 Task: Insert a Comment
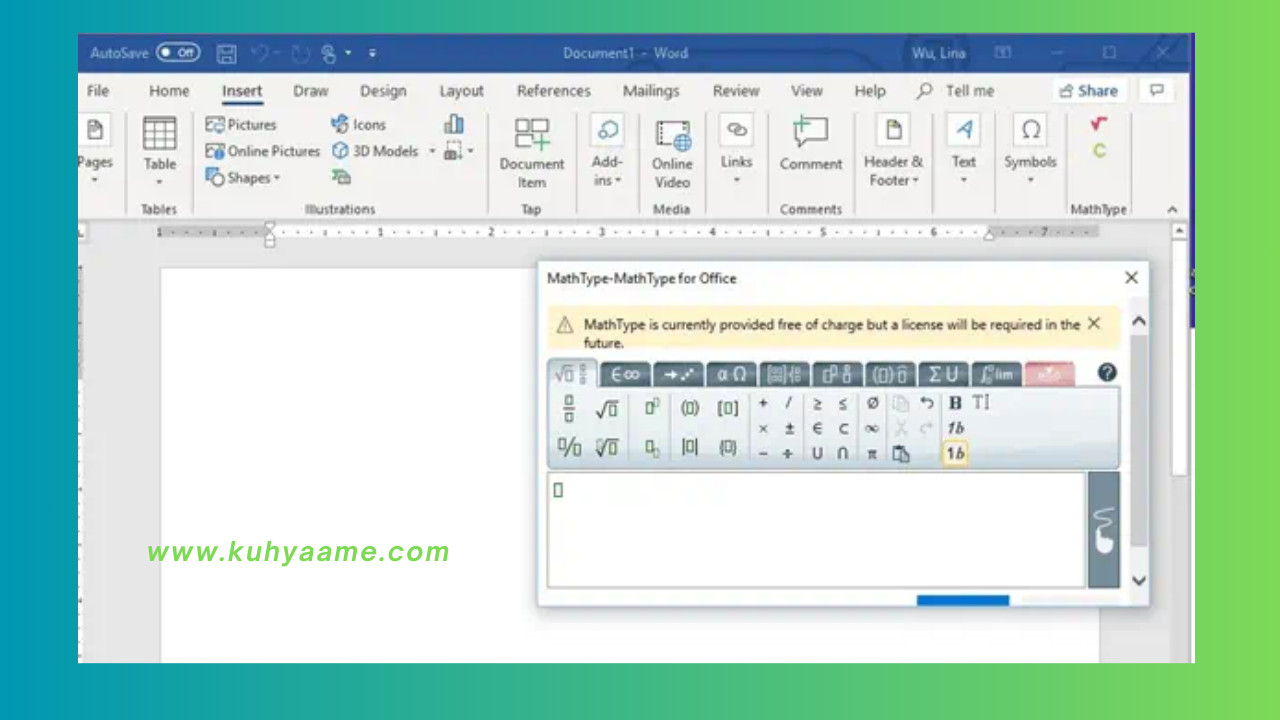click(x=811, y=145)
